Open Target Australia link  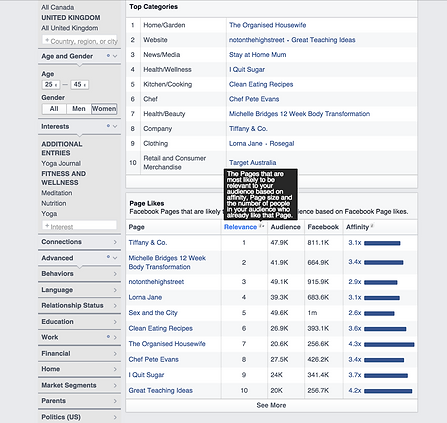252,163
